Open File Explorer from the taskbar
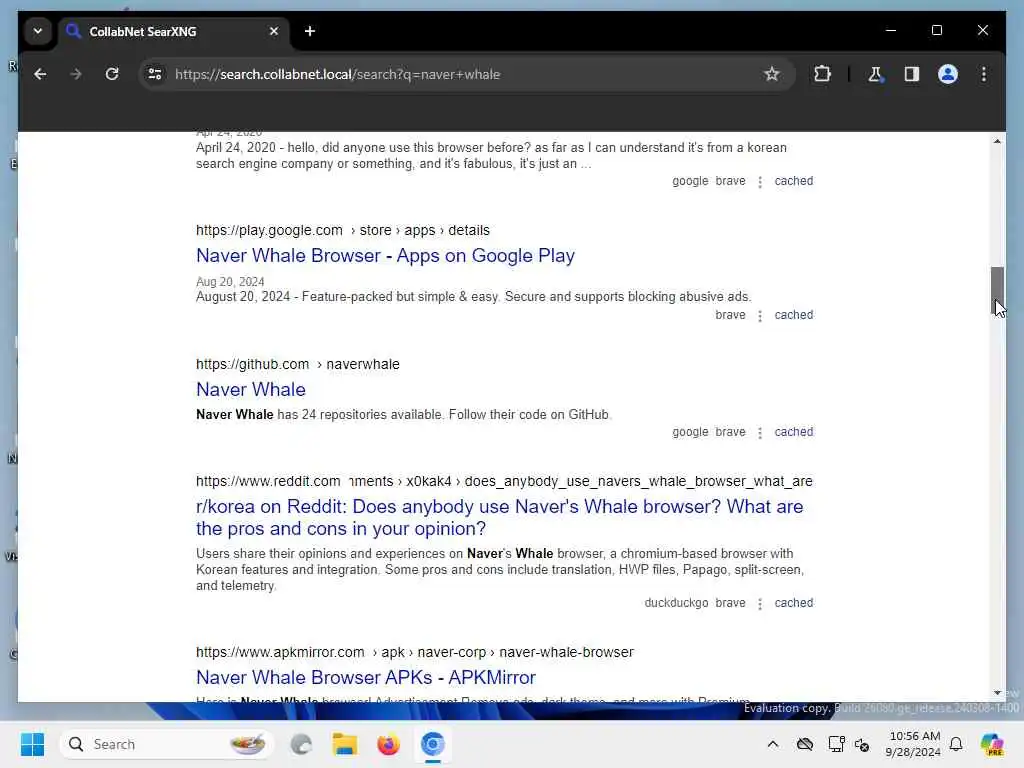 (x=344, y=744)
